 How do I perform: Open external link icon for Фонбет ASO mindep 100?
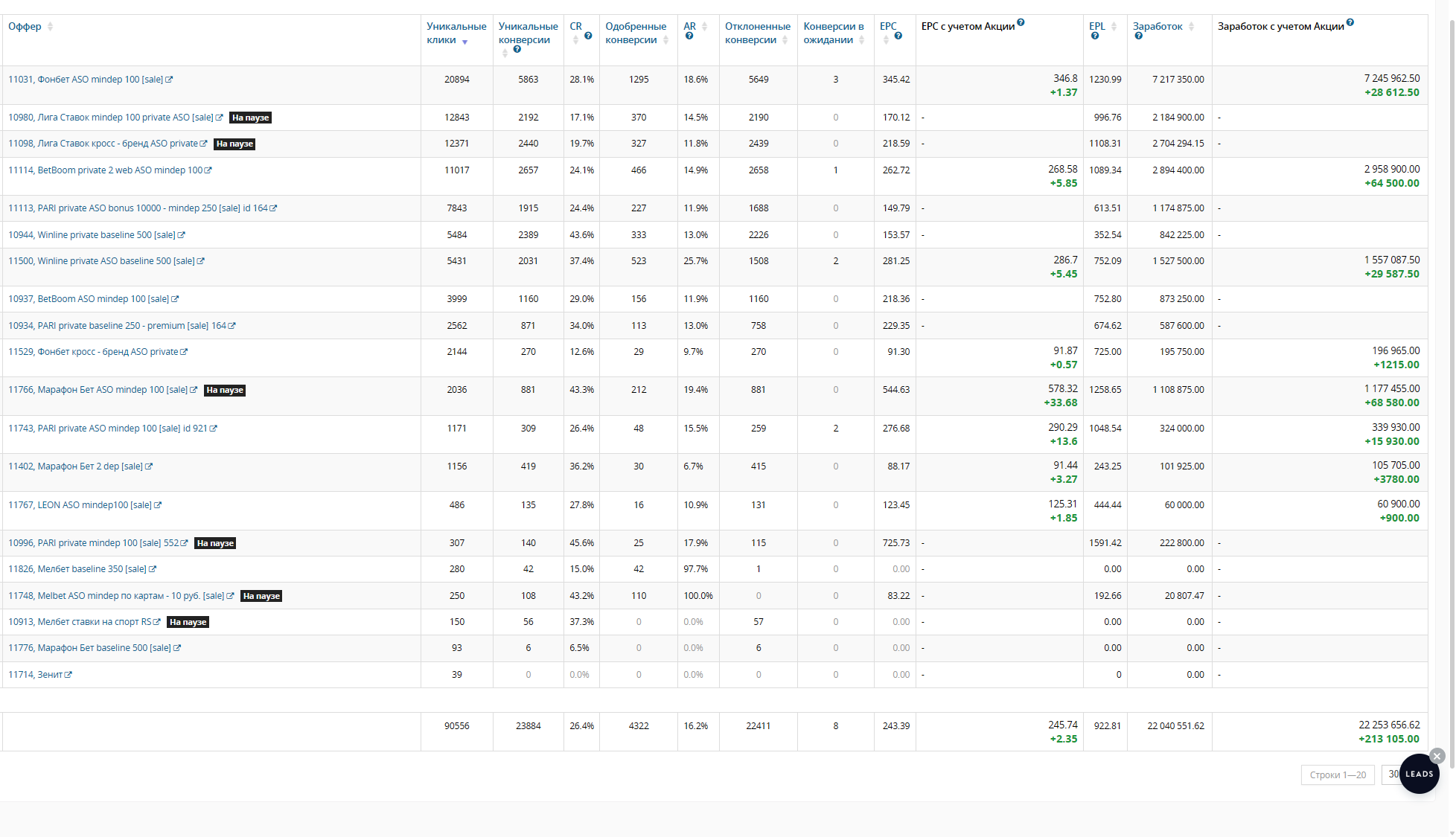[169, 80]
